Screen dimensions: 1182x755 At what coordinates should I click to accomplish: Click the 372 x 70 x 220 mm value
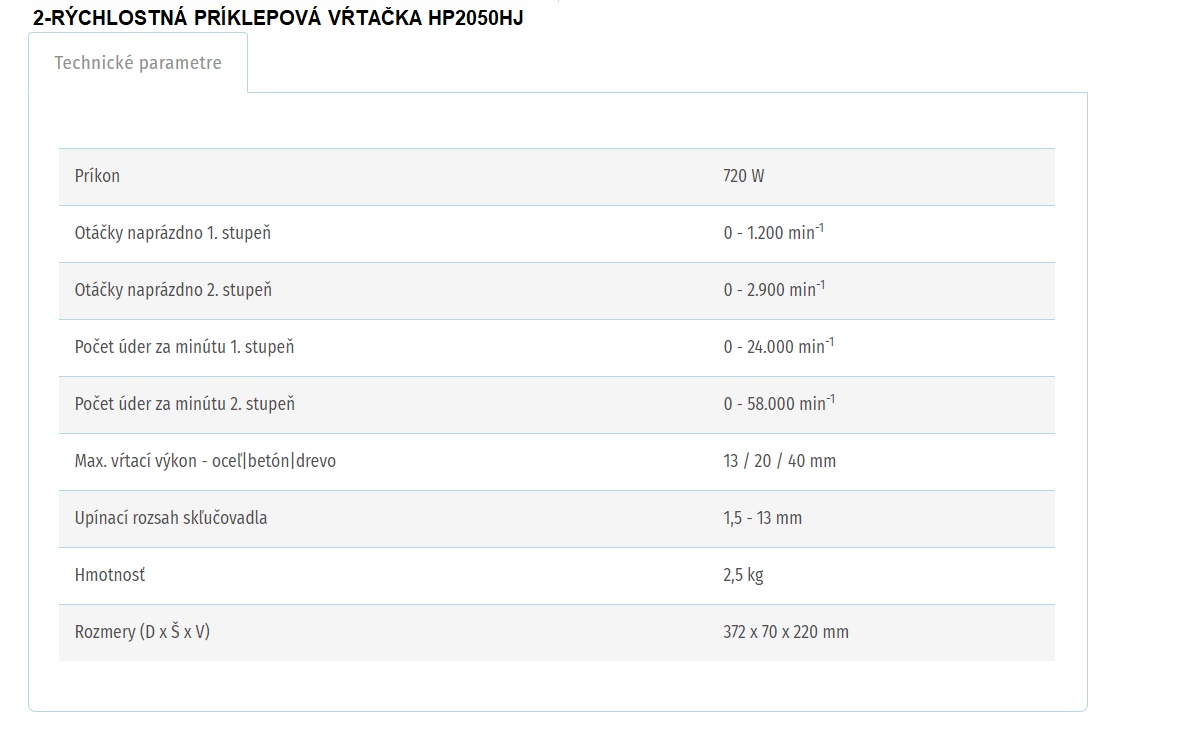coord(786,632)
